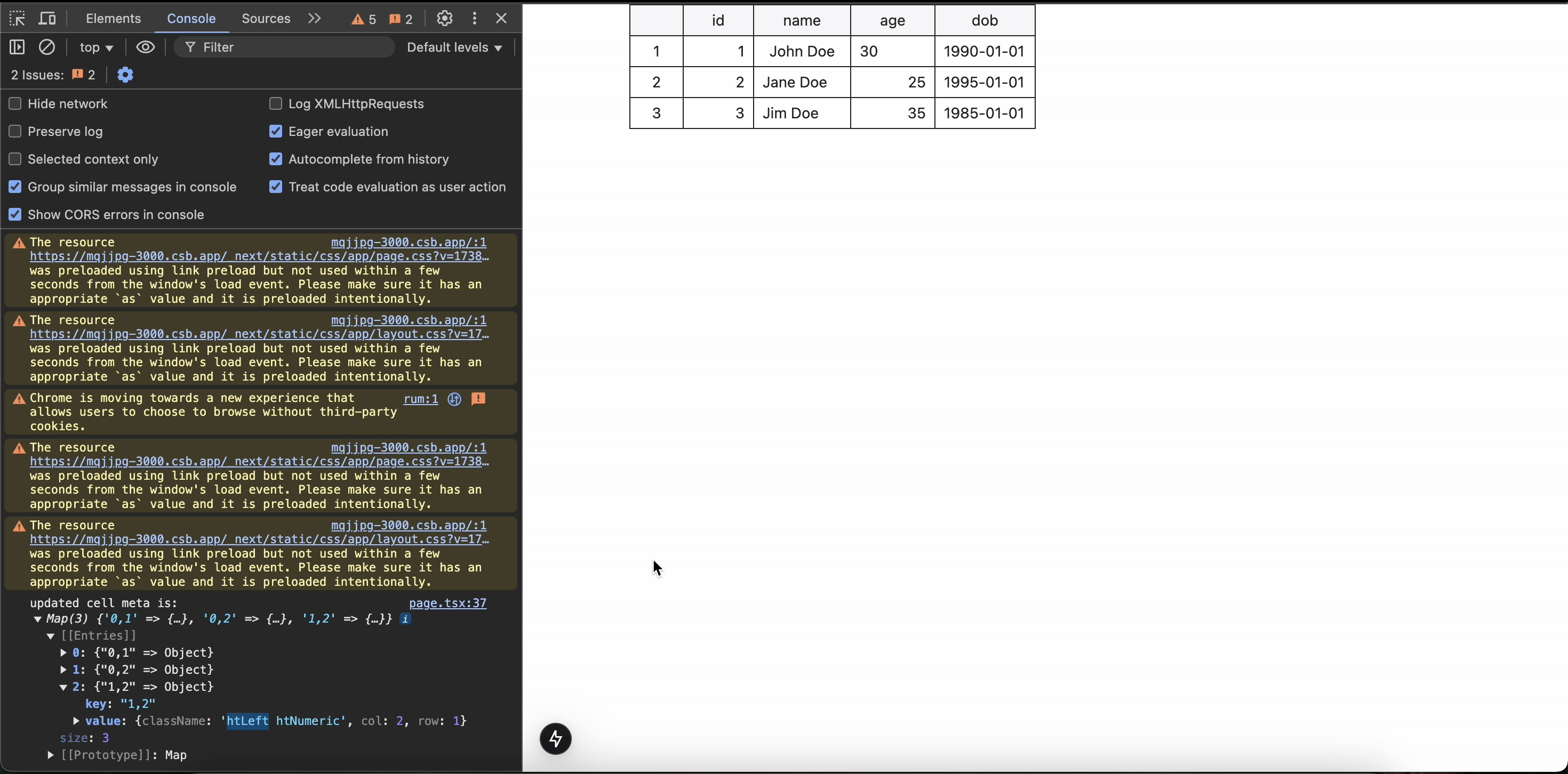Show more DevTools tabs chevron
1568x774 pixels.
pos(314,19)
